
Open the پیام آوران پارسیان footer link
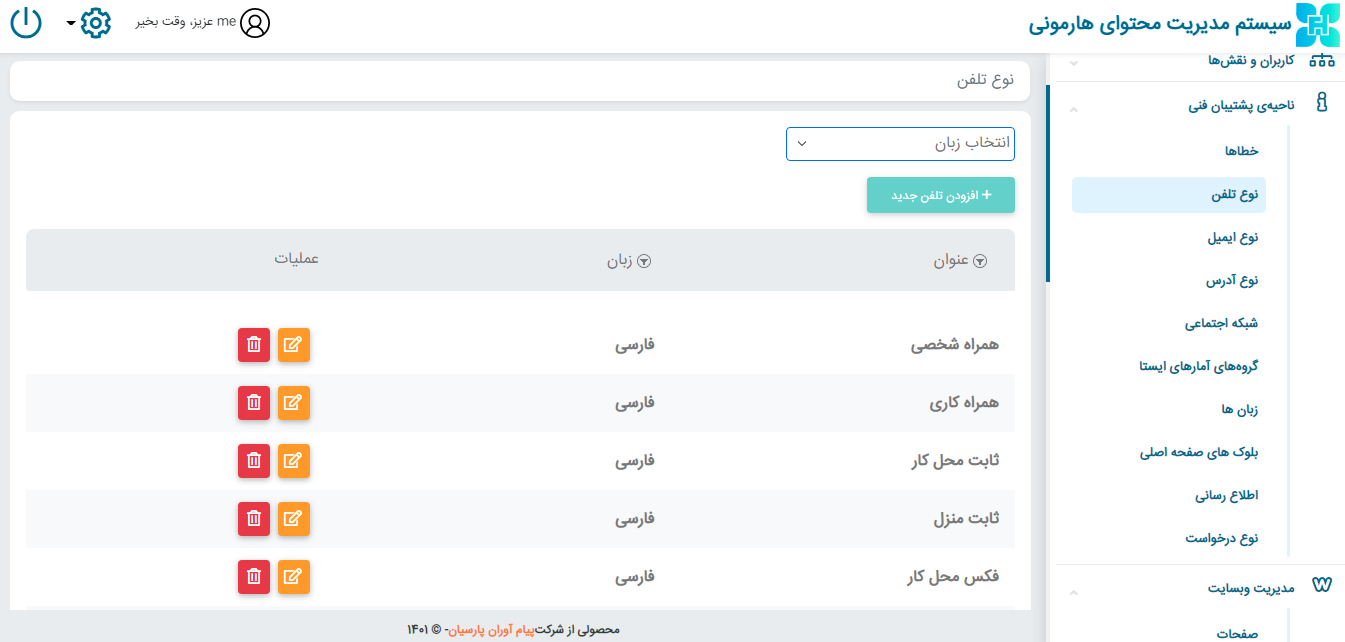(491, 630)
